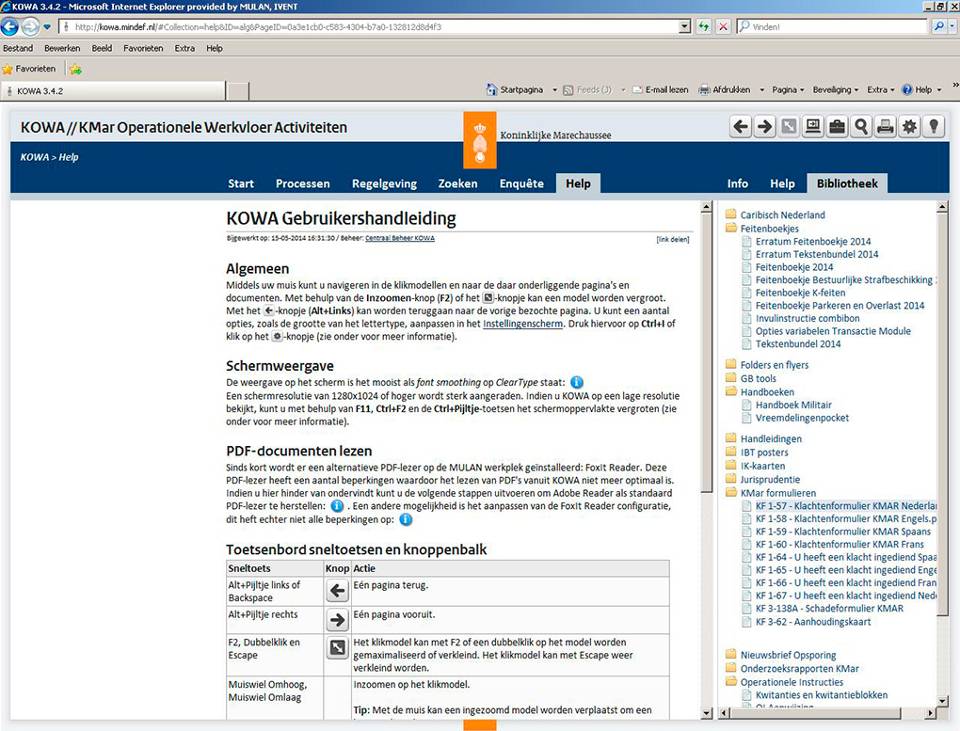Open the Centraal Beheer KOWA link

pos(399,239)
